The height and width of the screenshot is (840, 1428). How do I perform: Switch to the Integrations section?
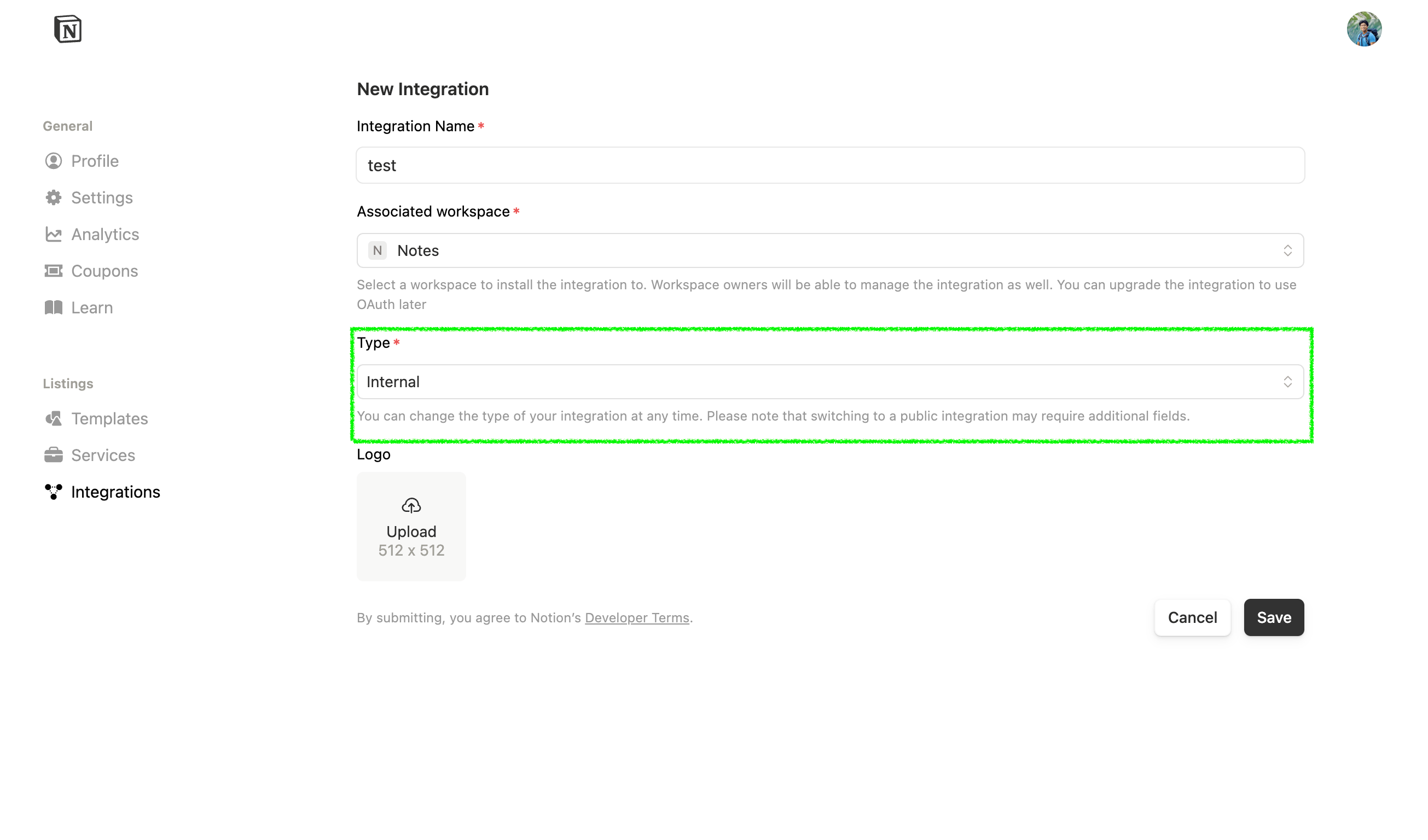(x=115, y=492)
